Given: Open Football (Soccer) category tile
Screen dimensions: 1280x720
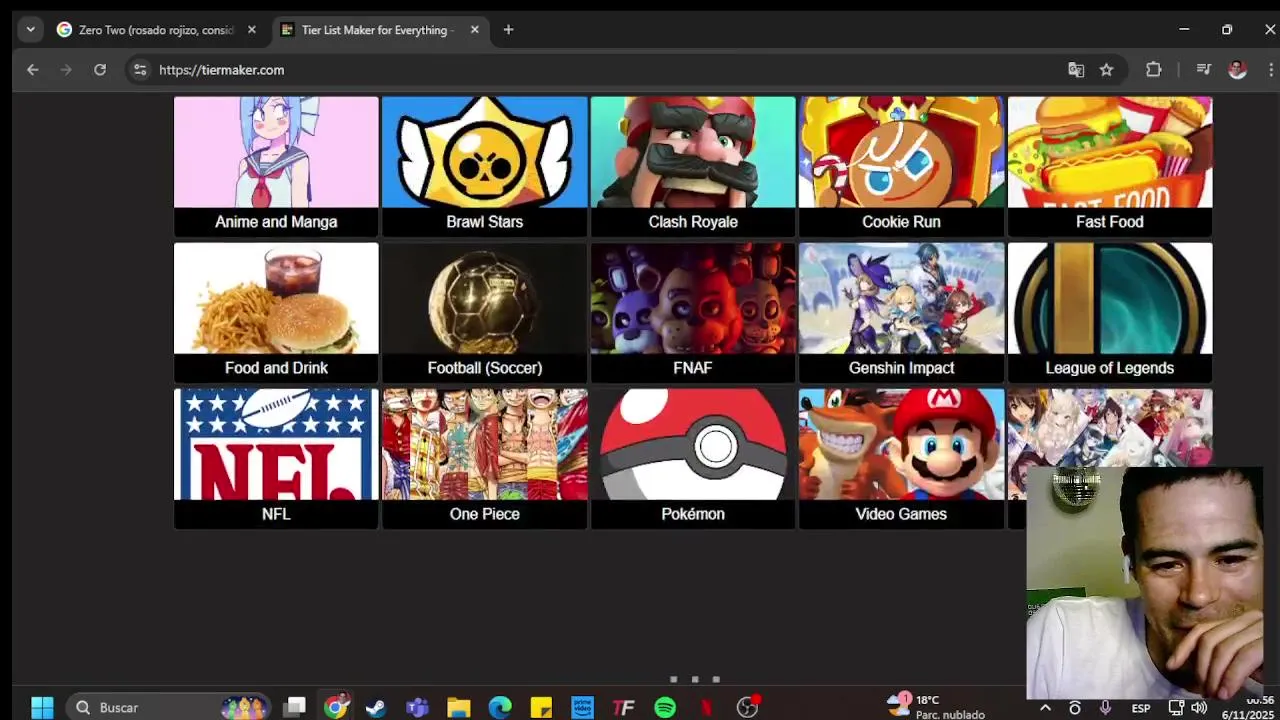Looking at the screenshot, I should (484, 312).
